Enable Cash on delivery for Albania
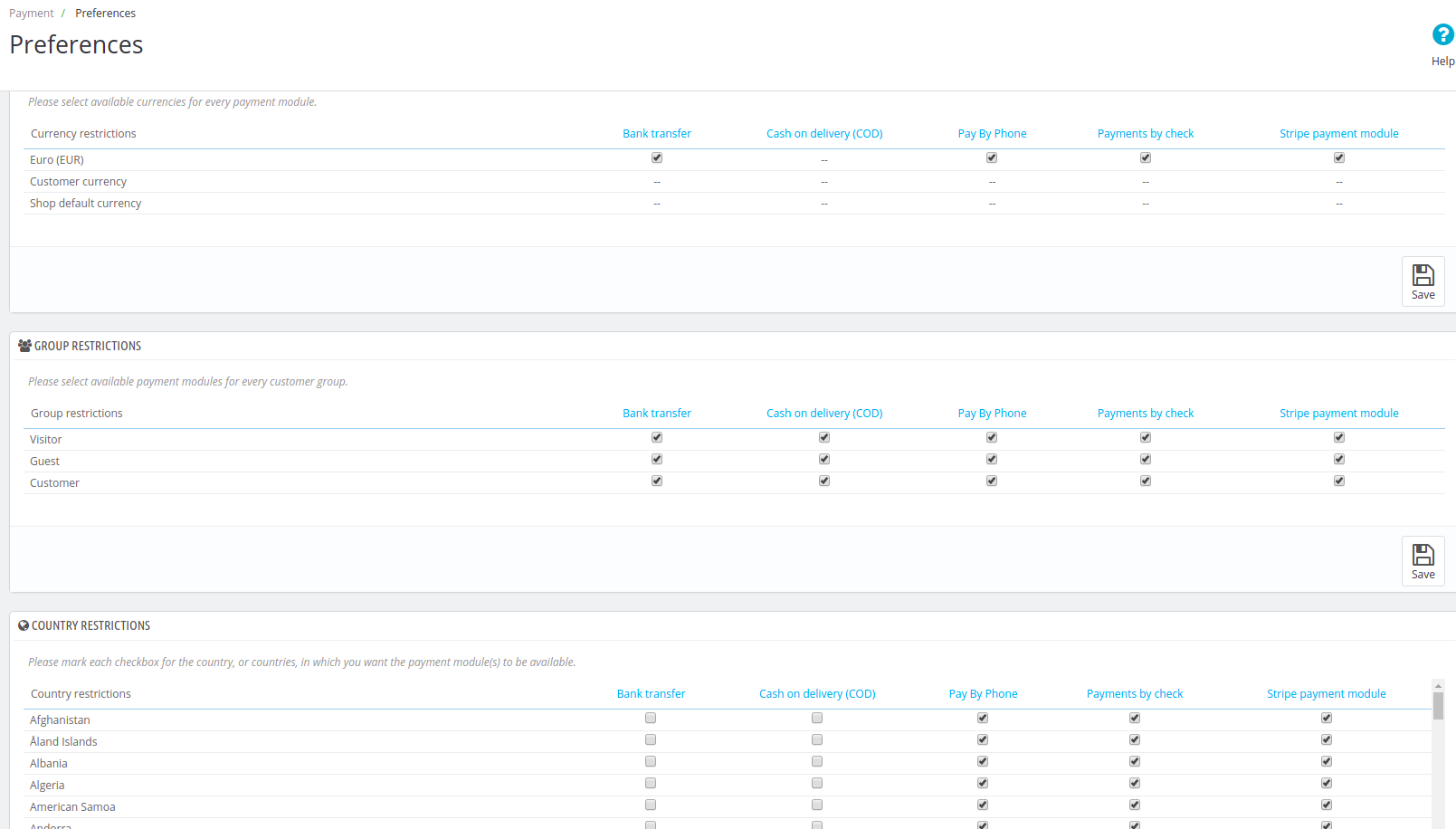The width and height of the screenshot is (1456, 829). point(817,761)
